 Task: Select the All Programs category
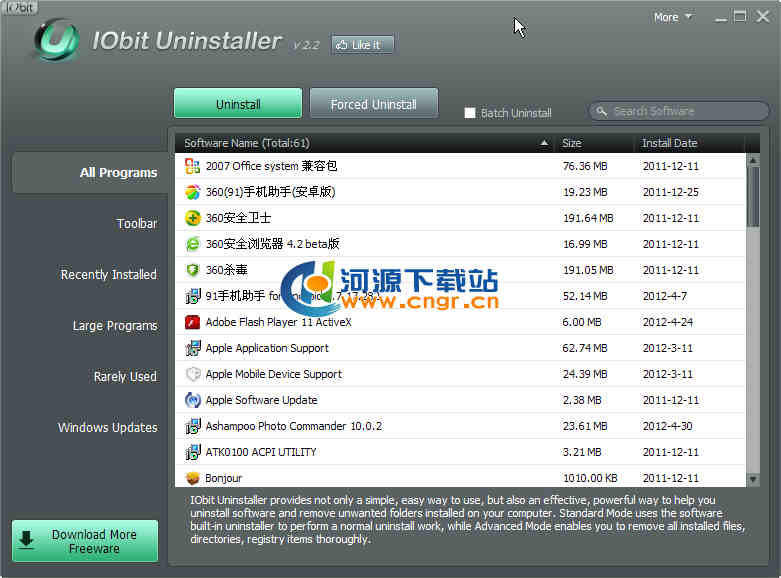tap(90, 172)
